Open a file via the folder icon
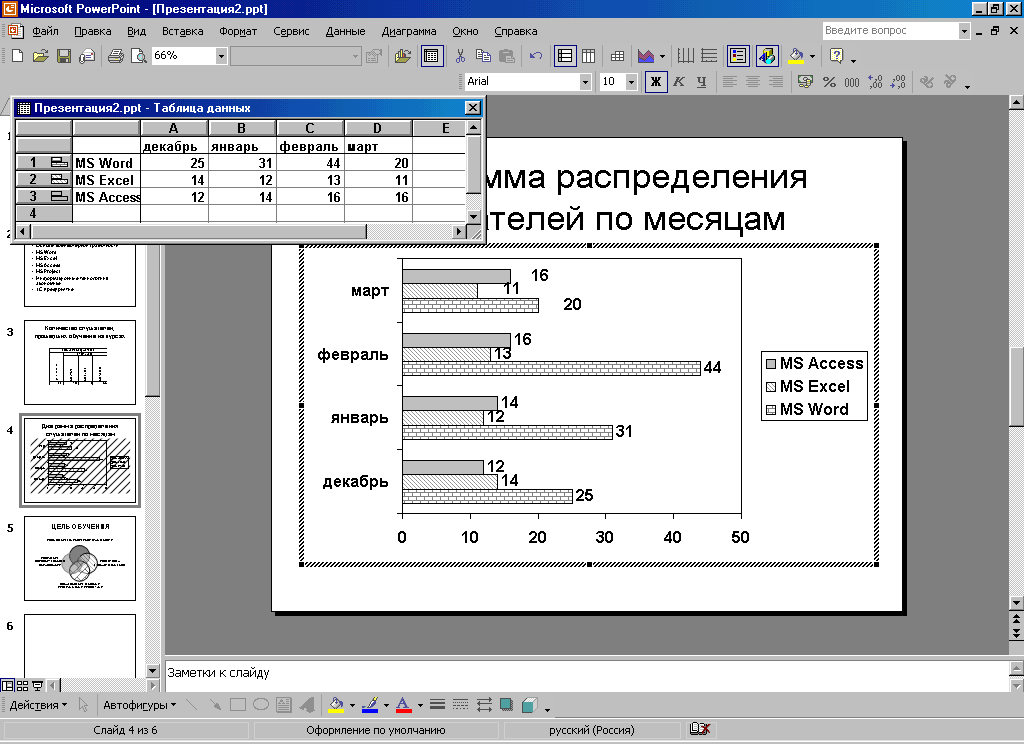Viewport: 1024px width, 744px height. tap(40, 56)
